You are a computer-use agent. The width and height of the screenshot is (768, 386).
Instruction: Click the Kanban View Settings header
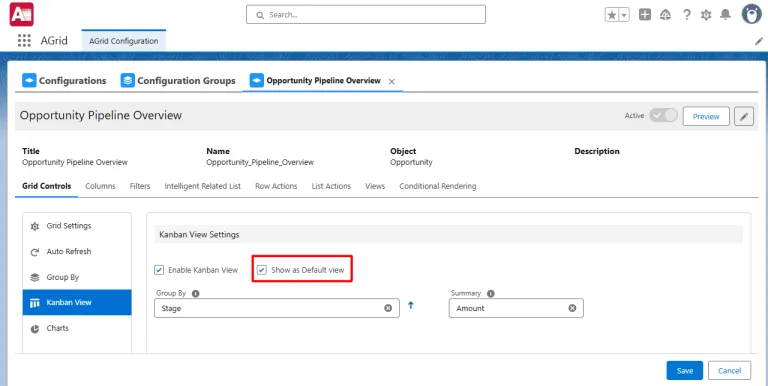tap(449, 235)
